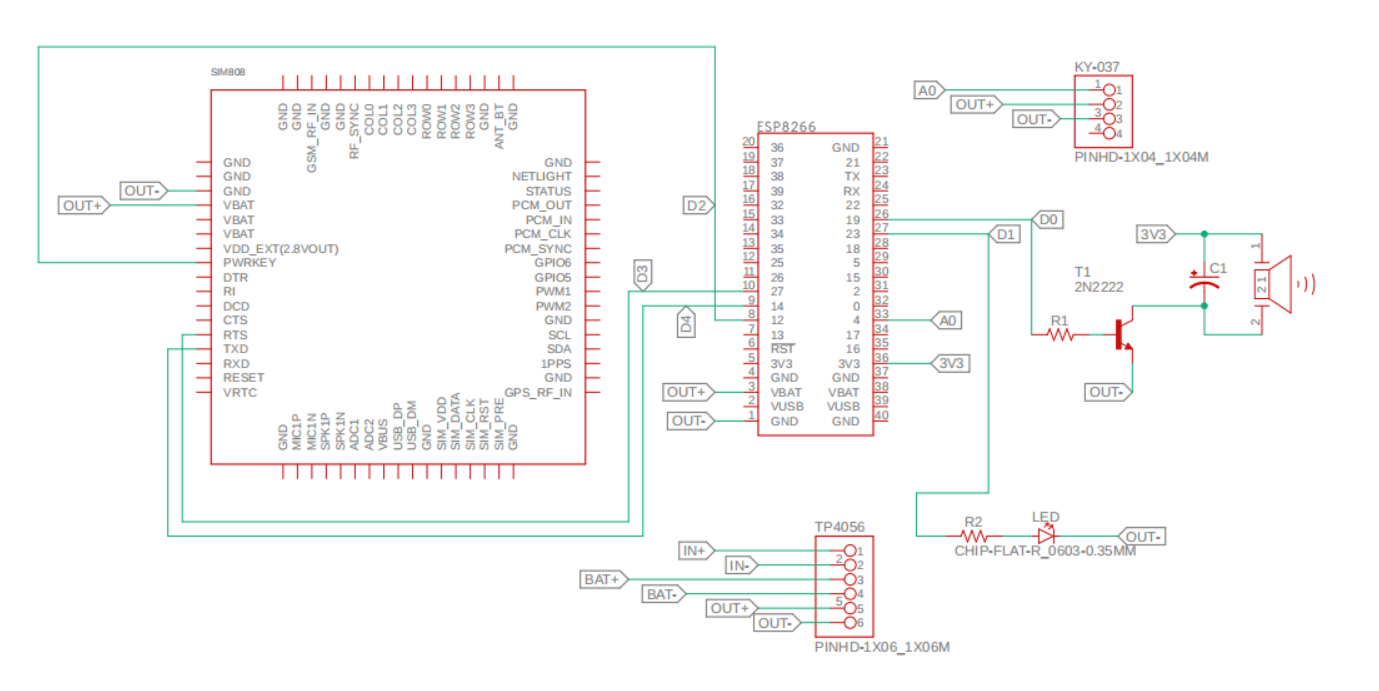The width and height of the screenshot is (1379, 691).
Task: Click the KY-037 component name
Action: pyautogui.click(x=1097, y=67)
